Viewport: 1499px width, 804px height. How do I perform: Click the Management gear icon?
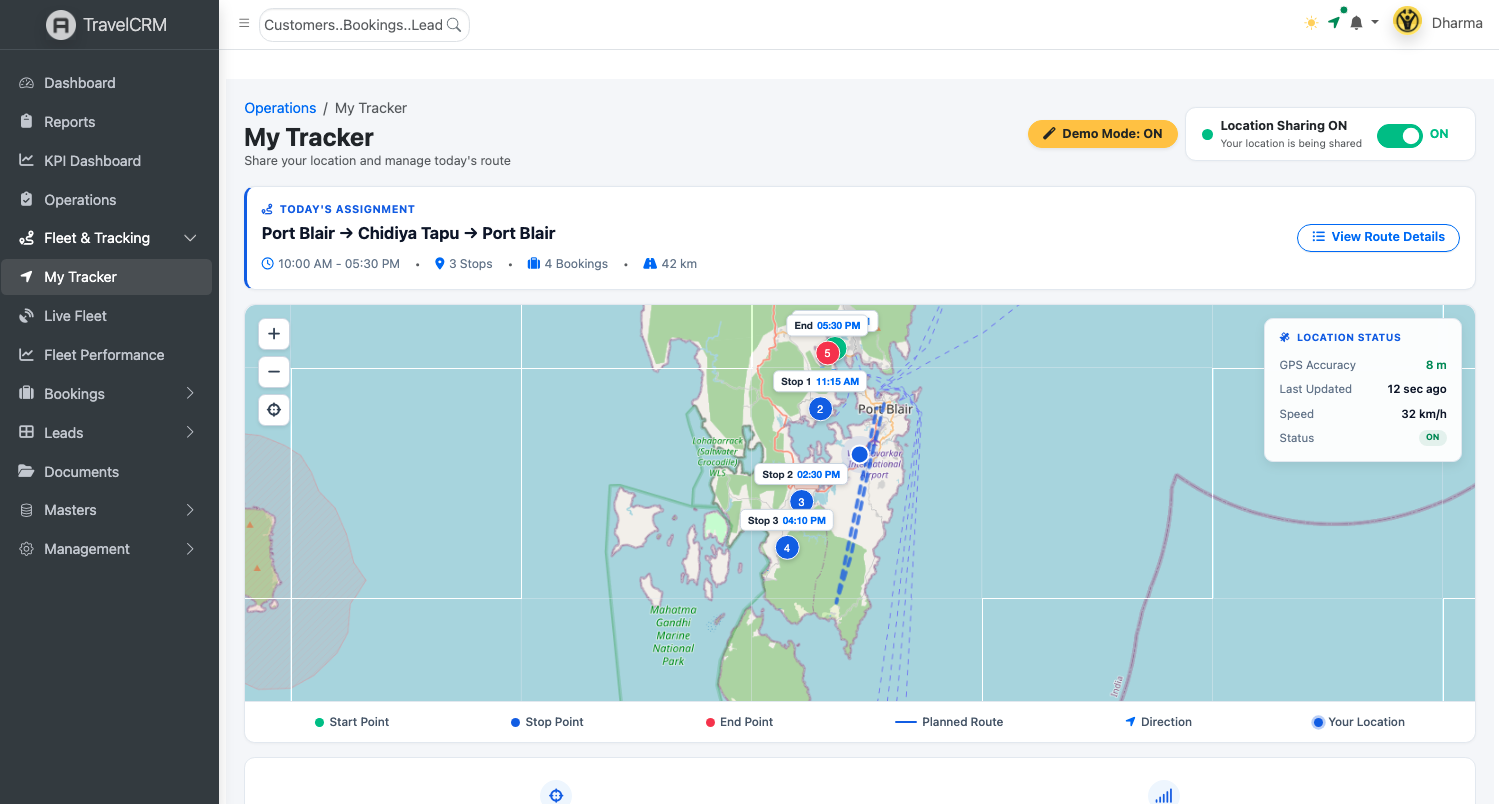coord(27,549)
